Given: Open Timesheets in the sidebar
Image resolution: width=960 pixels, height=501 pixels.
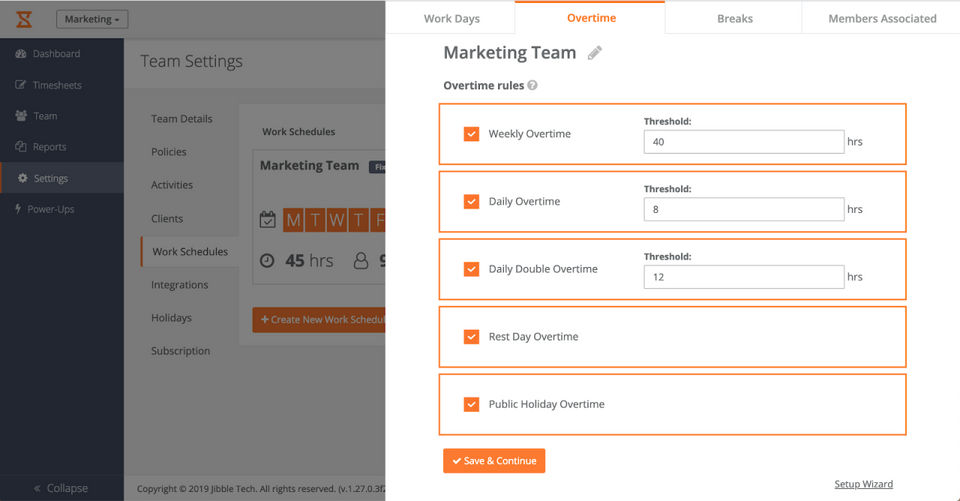Looking at the screenshot, I should [56, 85].
